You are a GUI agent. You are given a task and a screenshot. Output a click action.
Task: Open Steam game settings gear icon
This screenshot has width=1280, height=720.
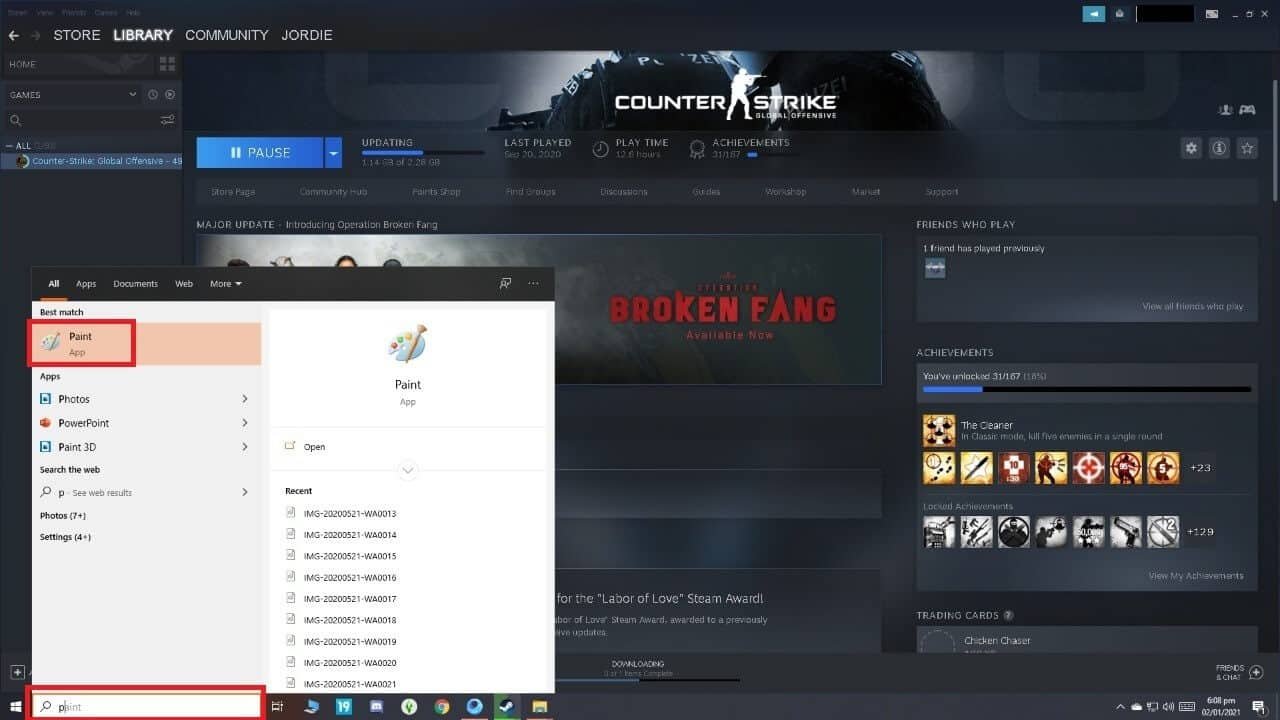click(x=1191, y=148)
